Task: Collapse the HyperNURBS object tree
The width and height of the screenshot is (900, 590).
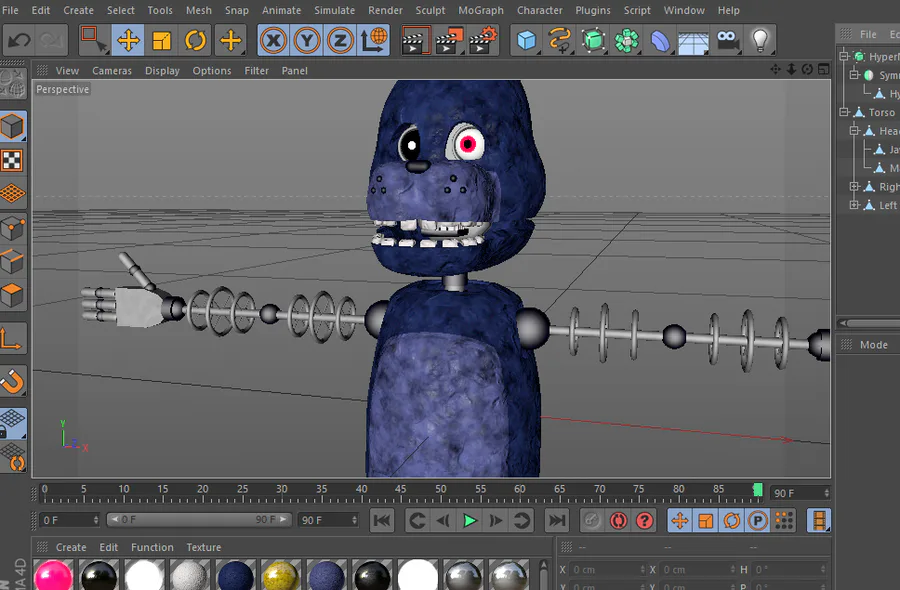Action: [844, 56]
